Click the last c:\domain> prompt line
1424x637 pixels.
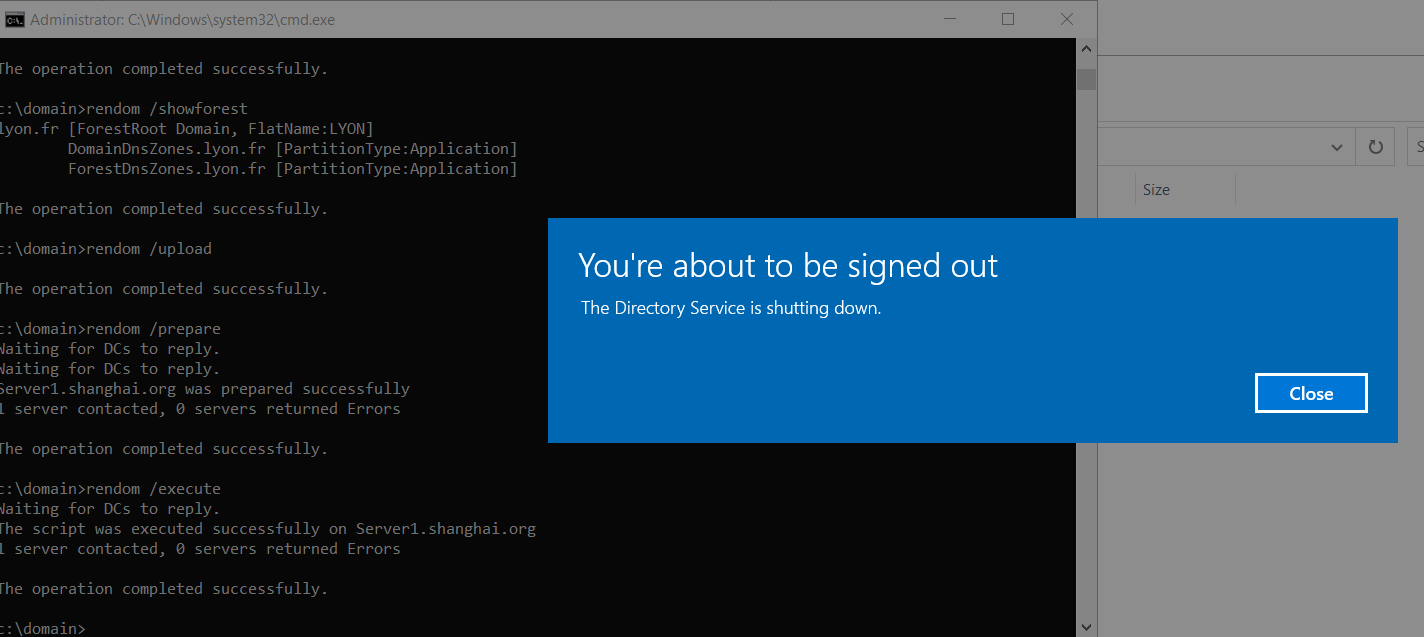point(43,628)
